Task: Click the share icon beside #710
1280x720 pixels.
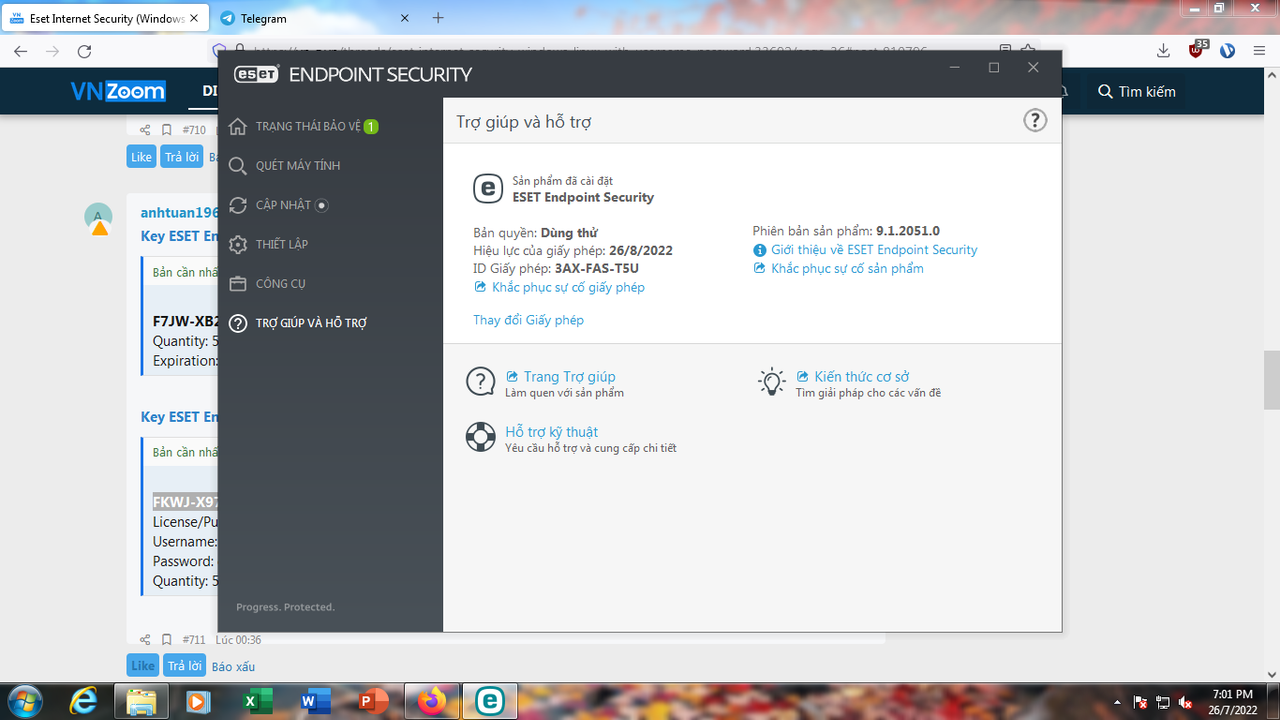Action: tap(145, 130)
